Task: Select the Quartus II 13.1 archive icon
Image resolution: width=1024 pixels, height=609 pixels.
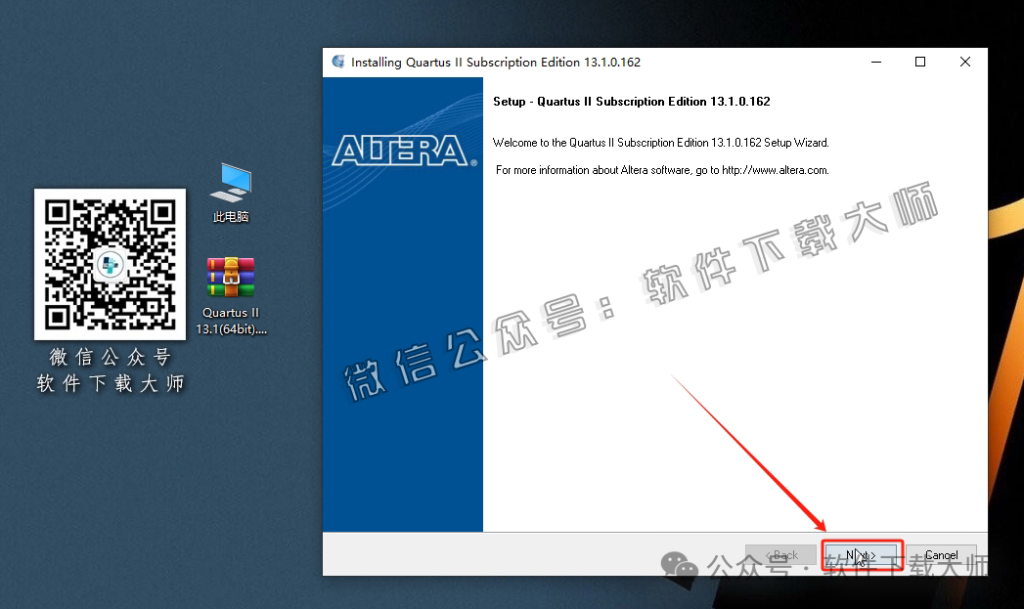Action: coord(231,277)
